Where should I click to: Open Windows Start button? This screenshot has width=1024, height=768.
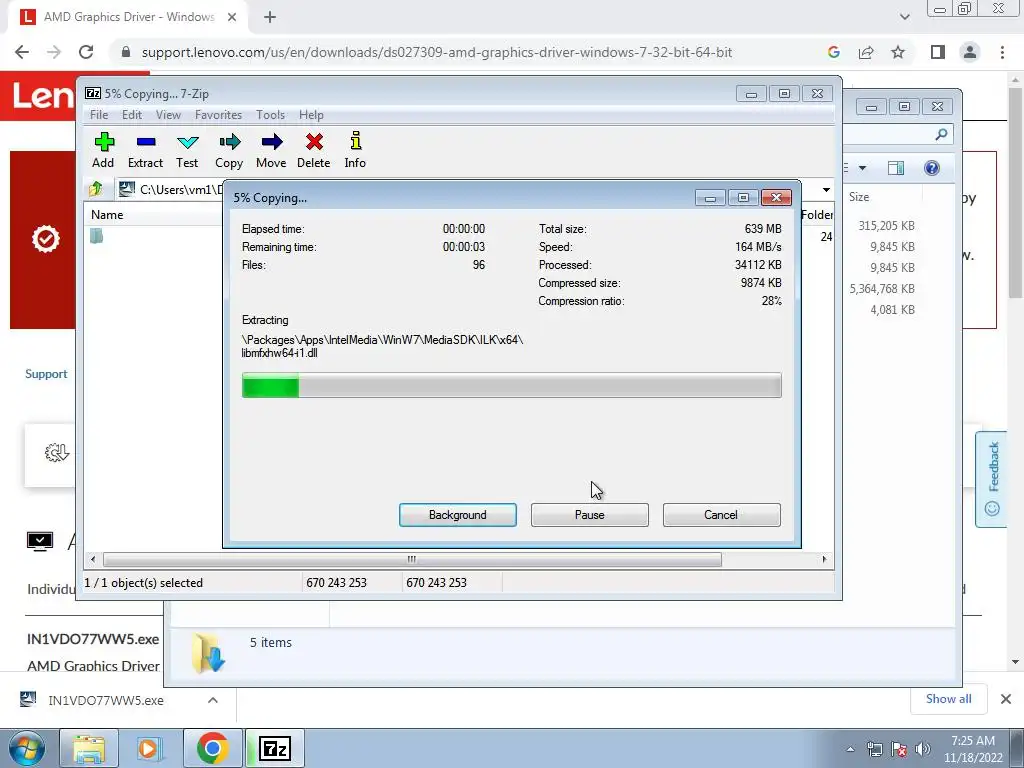(x=27, y=748)
